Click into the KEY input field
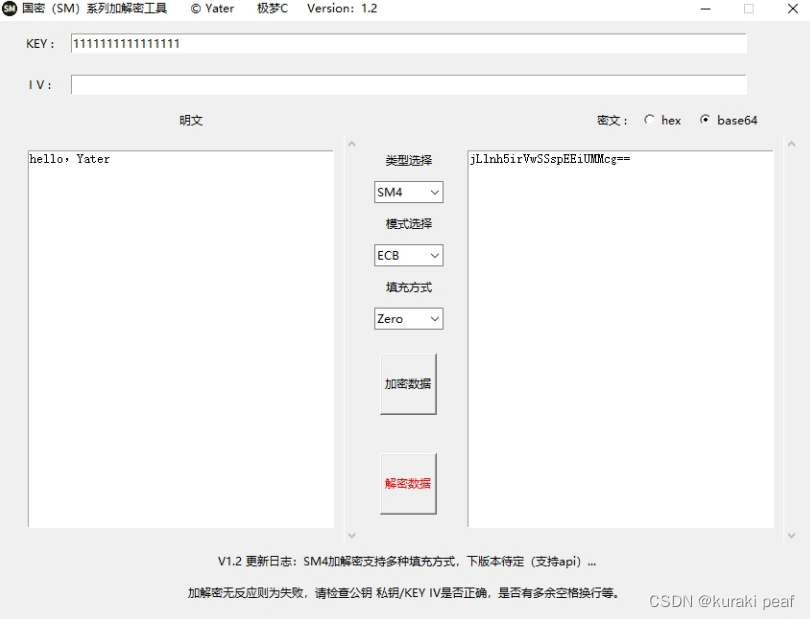This screenshot has width=810, height=619. [409, 43]
